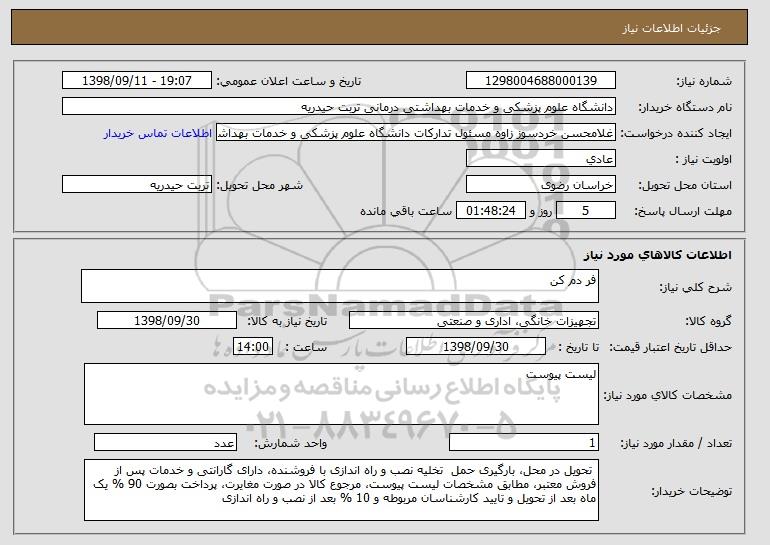Click the استان محل تحویل field خراسان رضوی
This screenshot has height=545, width=770.
pos(541,185)
